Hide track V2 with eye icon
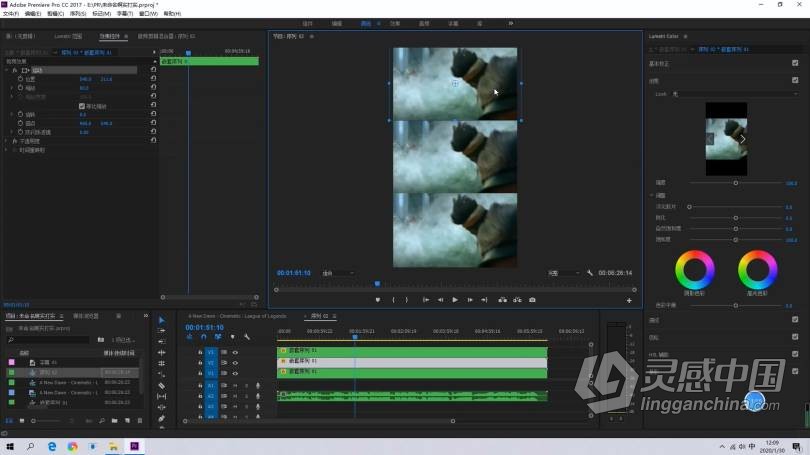The image size is (810, 455). tap(235, 363)
